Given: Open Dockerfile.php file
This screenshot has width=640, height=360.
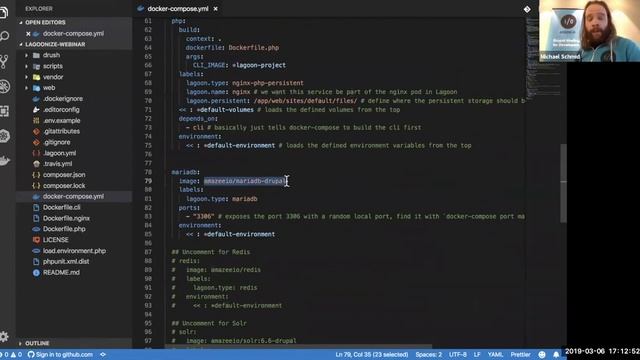Looking at the screenshot, I should pos(64,229).
